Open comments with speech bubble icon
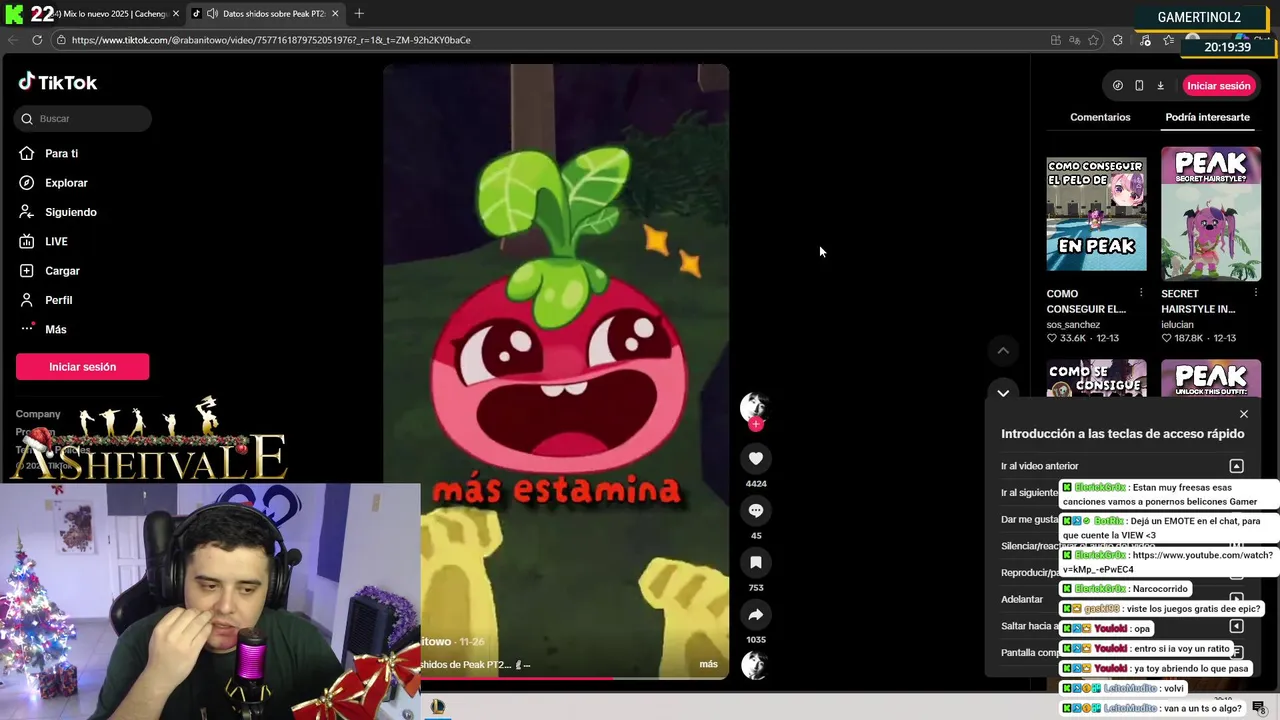This screenshot has height=720, width=1280. coord(756,510)
